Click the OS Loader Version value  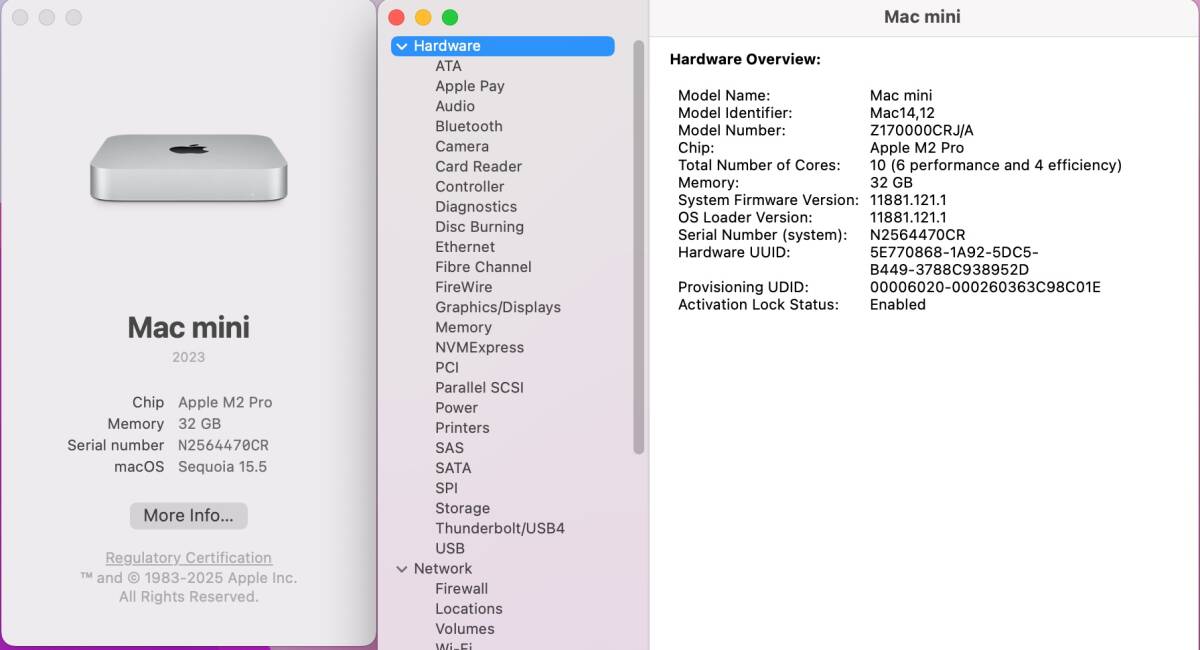(x=908, y=217)
